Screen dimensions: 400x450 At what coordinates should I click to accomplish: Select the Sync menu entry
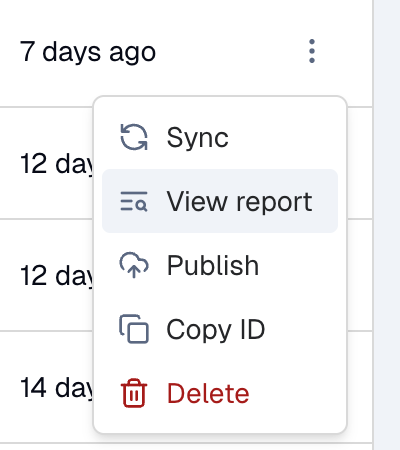[x=220, y=137]
